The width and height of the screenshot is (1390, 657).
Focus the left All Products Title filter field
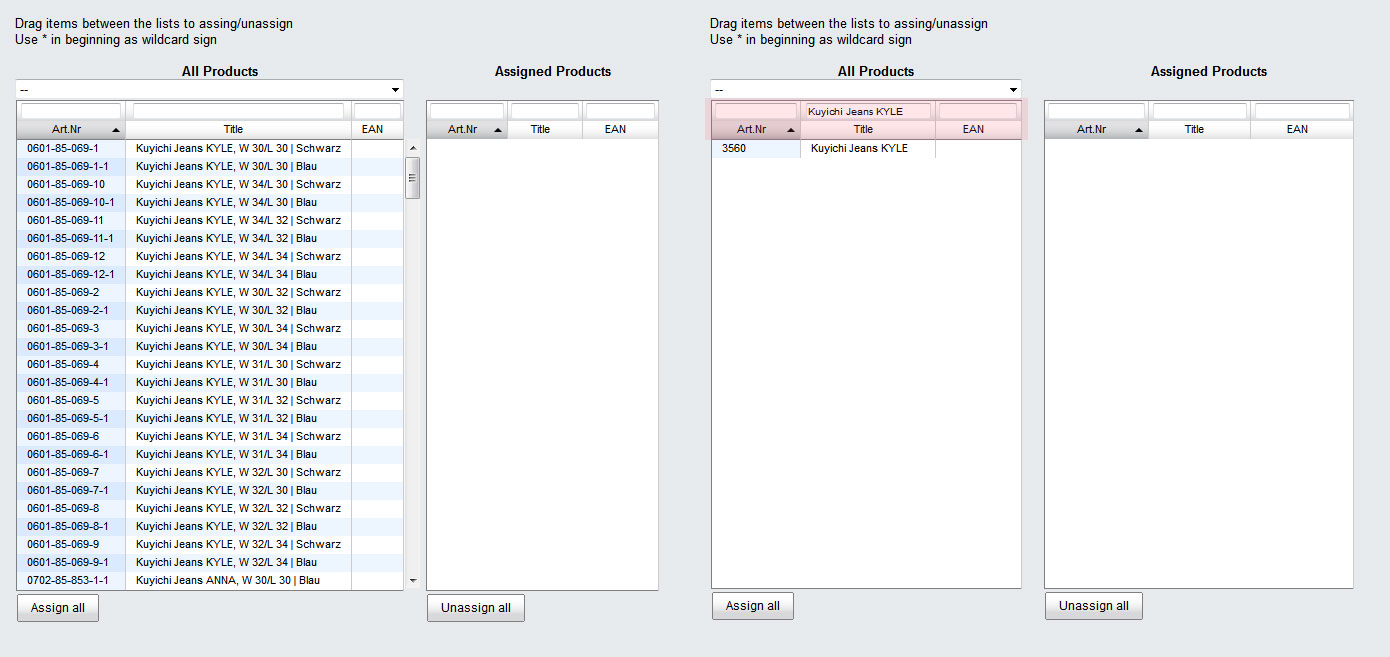click(x=238, y=111)
